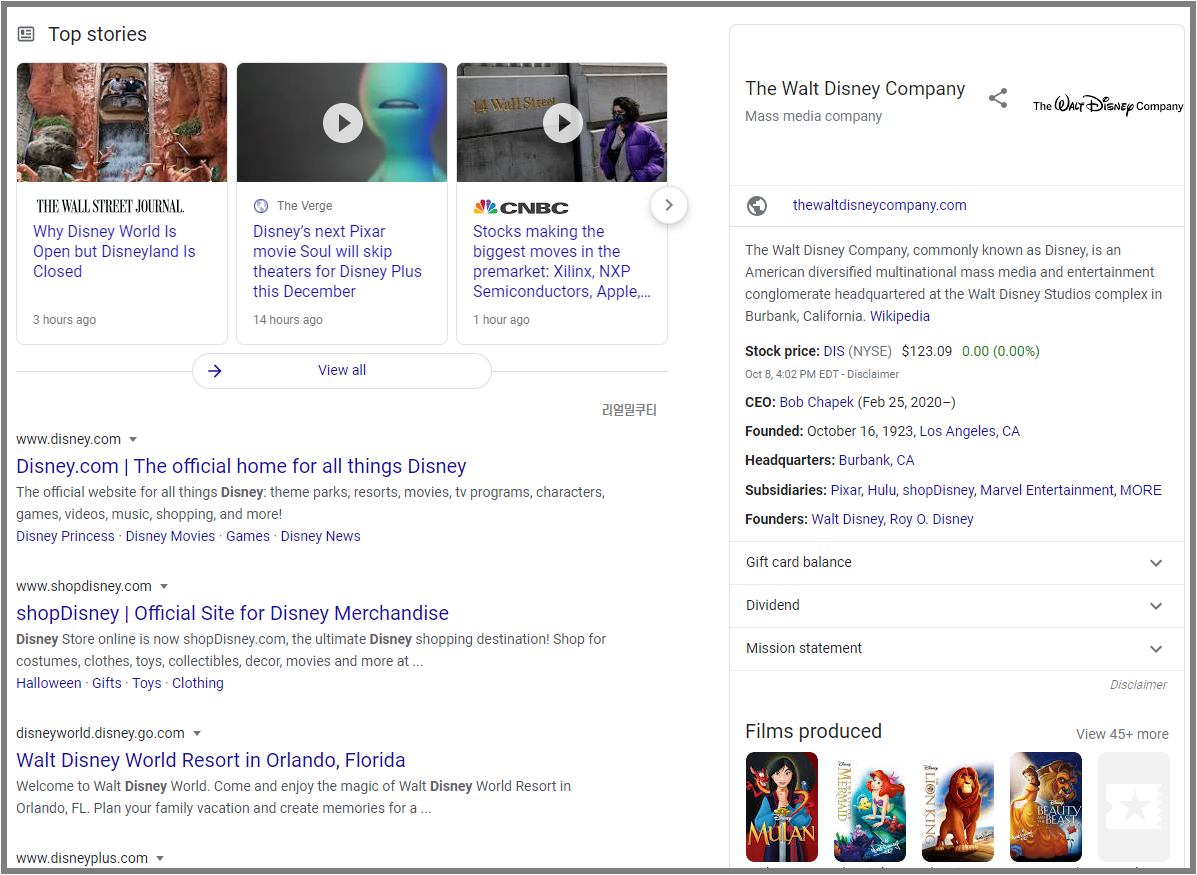Click italic Disclaimer below Mission statement

pos(1138,685)
